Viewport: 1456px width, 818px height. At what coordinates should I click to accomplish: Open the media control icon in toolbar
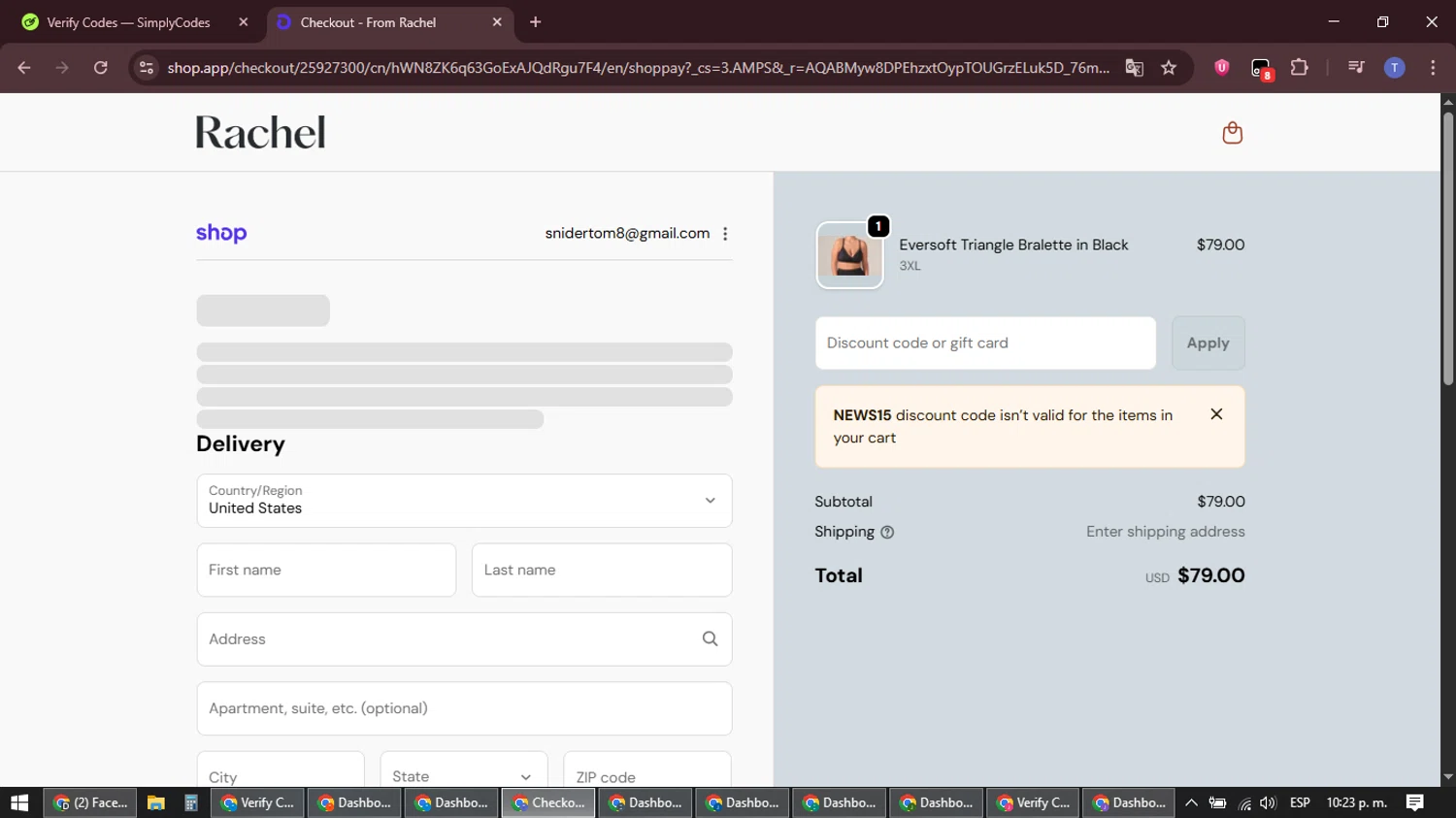pos(1356,67)
